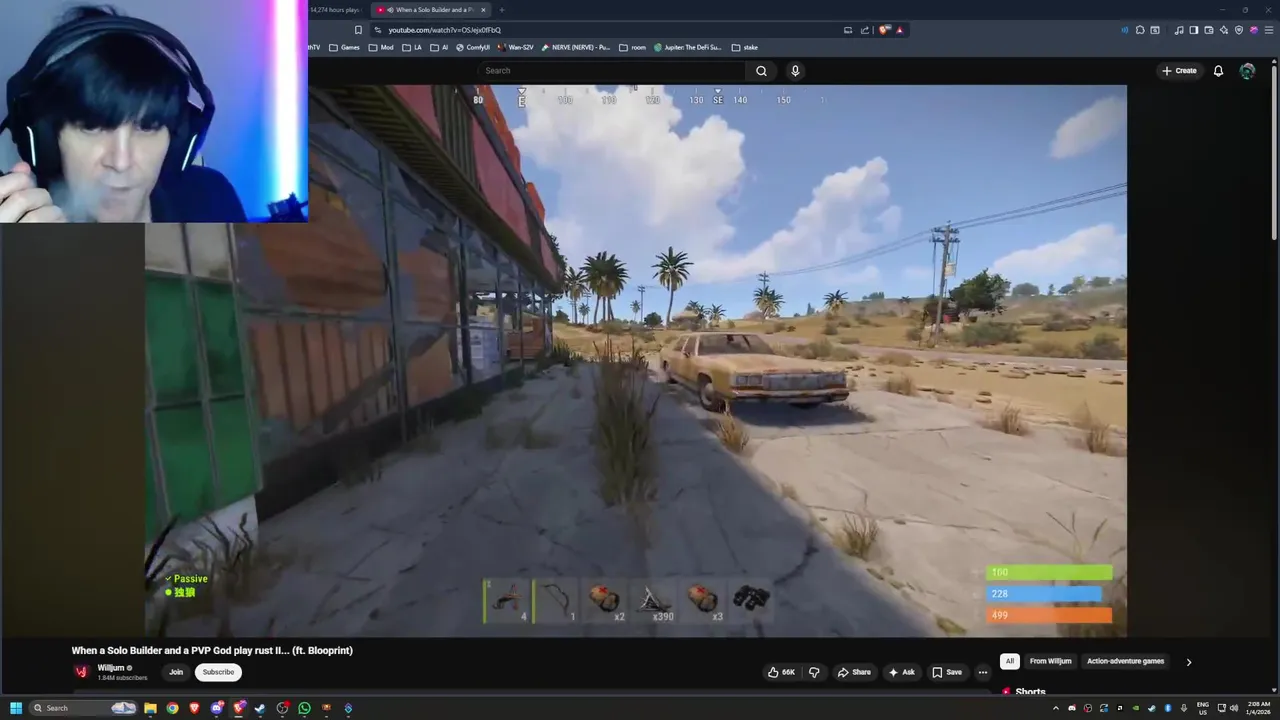Open the taskbar volume control

[x=1234, y=708]
